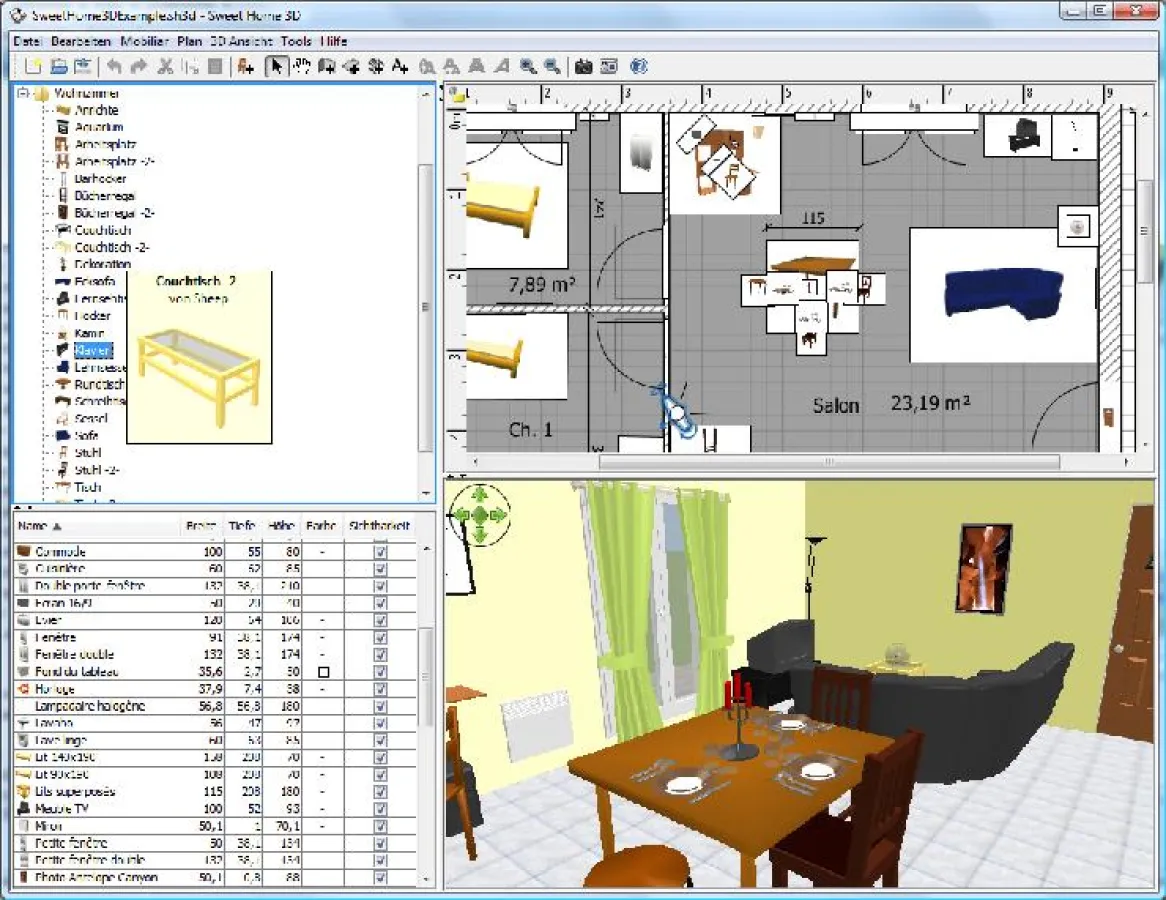This screenshot has height=900, width=1166.
Task: Select the room creation tool
Action: coord(352,66)
